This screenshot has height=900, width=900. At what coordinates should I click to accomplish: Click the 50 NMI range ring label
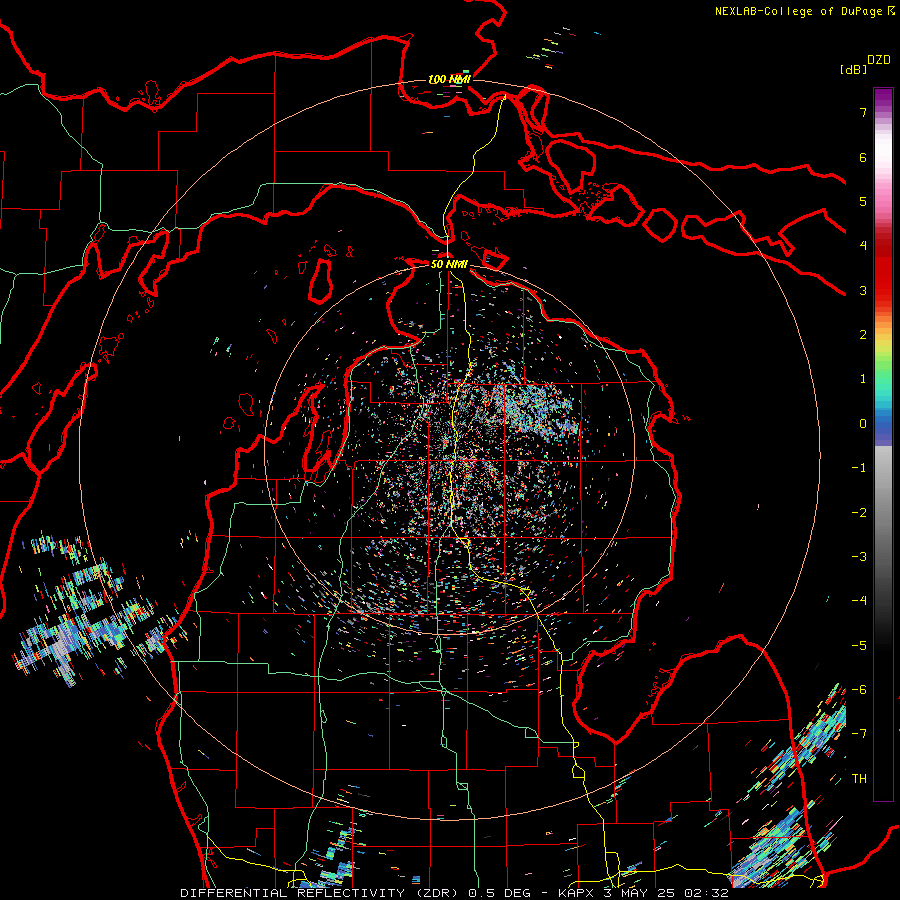(449, 264)
